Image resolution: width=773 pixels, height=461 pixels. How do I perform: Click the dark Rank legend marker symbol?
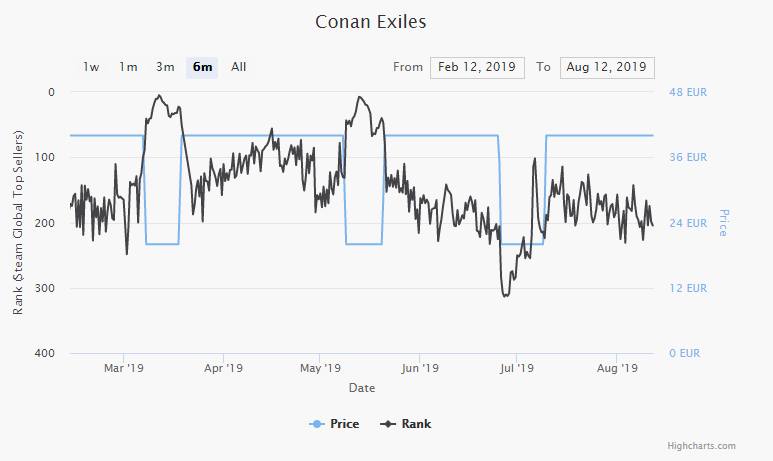[389, 424]
